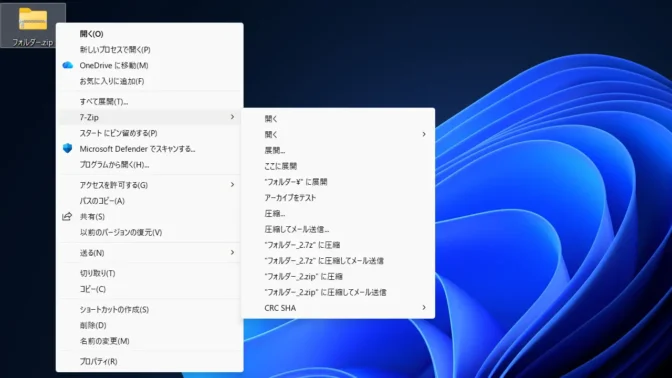This screenshot has width=672, height=378.
Task: Select "フォルダー_2.7z" に圧縮
Action: pyautogui.click(x=338, y=245)
